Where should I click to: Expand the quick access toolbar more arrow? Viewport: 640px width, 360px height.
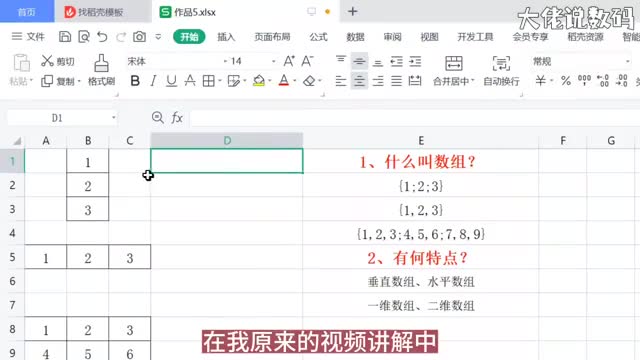point(158,37)
